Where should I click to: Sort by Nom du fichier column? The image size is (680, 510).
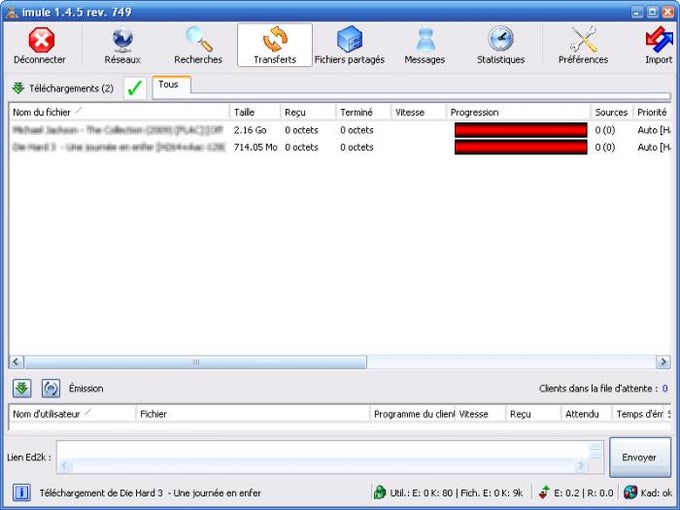pyautogui.click(x=119, y=112)
